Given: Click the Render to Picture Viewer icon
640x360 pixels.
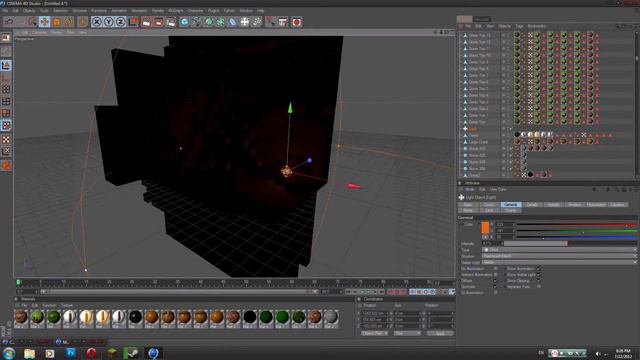Looking at the screenshot, I should tap(158, 22).
